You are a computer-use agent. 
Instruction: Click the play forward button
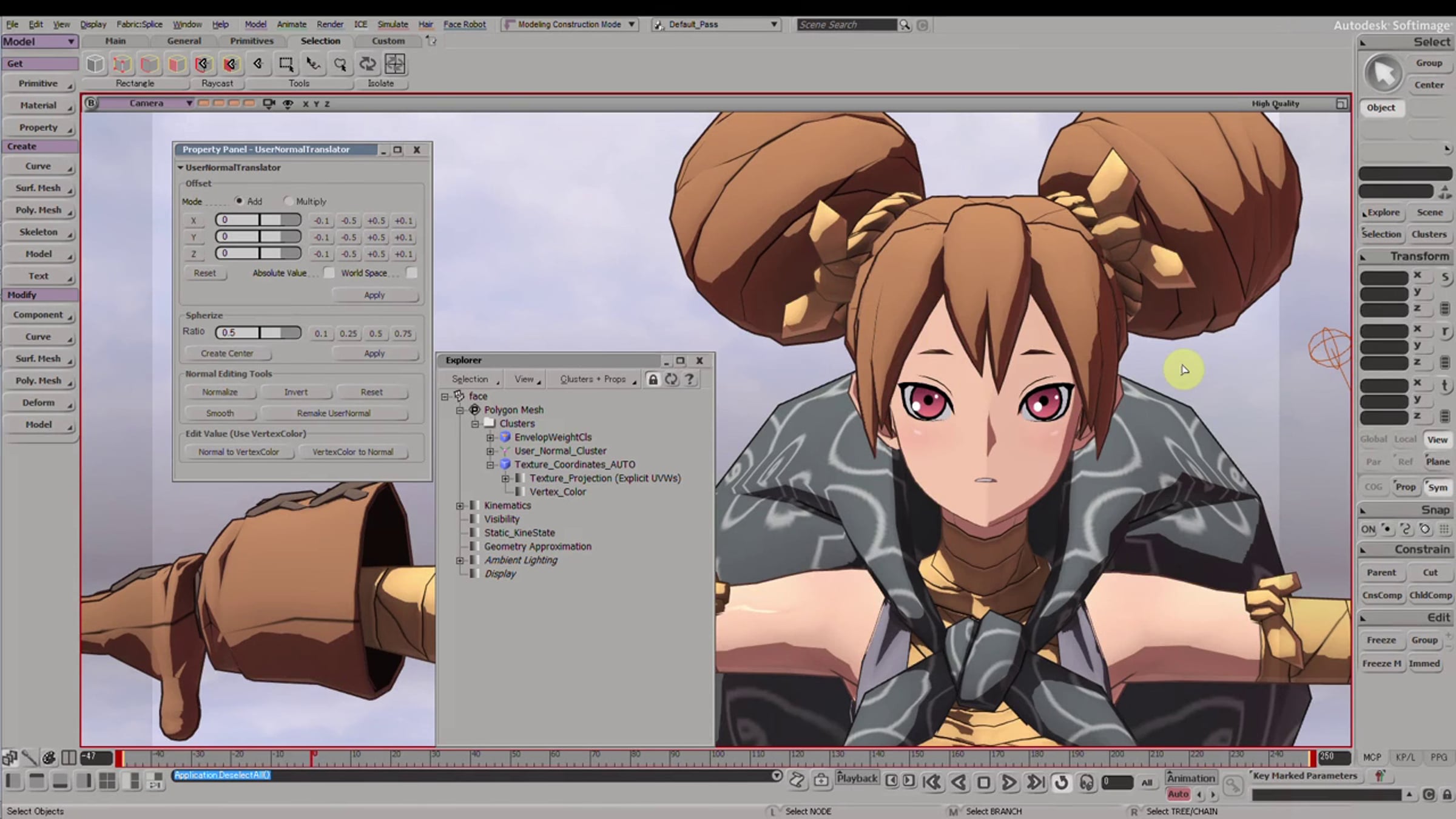click(x=1009, y=783)
